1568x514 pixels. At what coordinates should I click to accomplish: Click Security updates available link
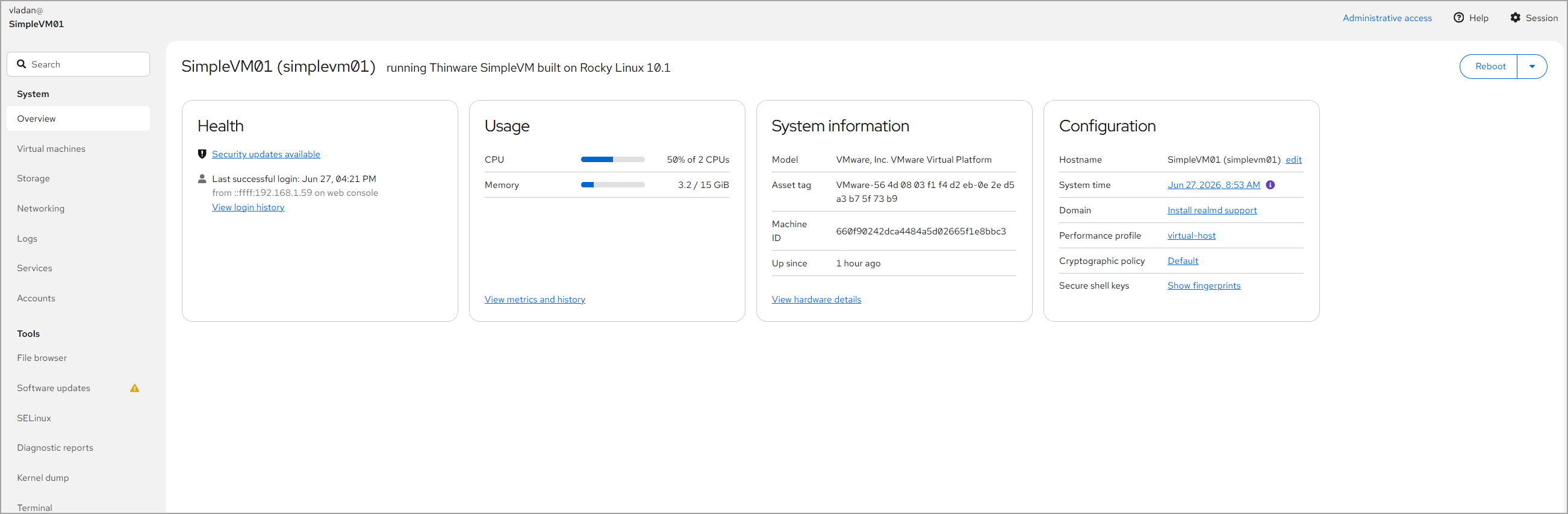pos(266,154)
